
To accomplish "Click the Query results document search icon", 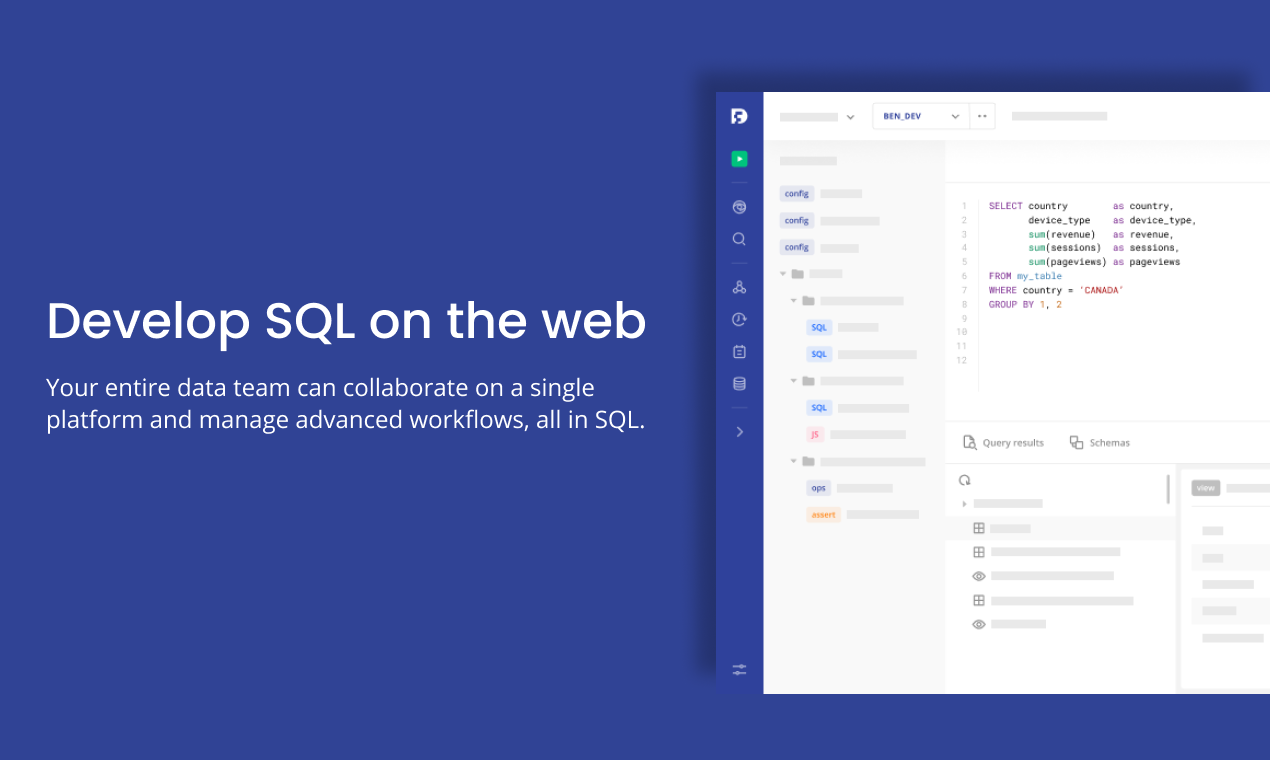I will click(969, 442).
